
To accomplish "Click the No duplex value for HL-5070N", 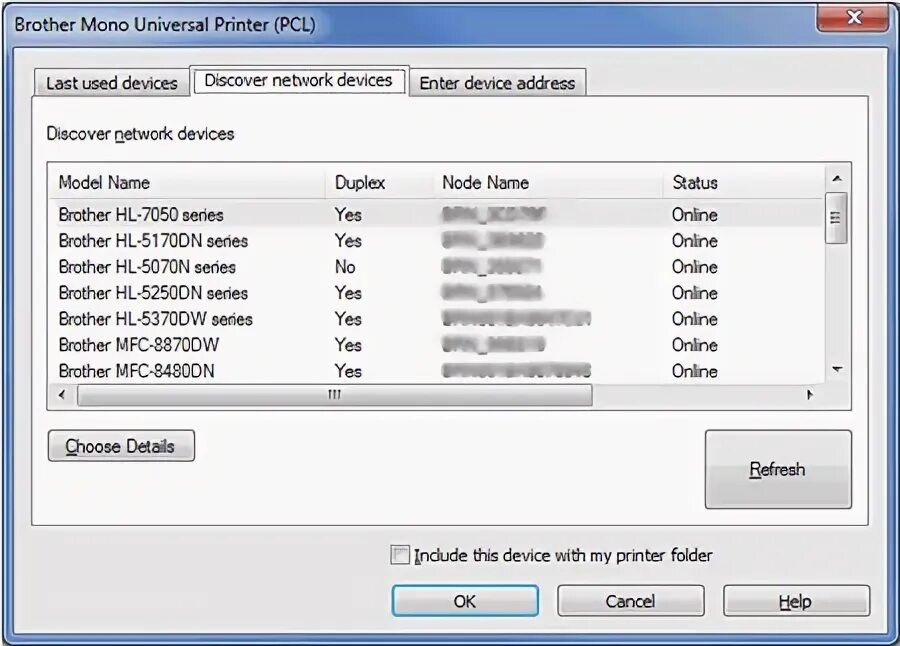I will [x=345, y=266].
